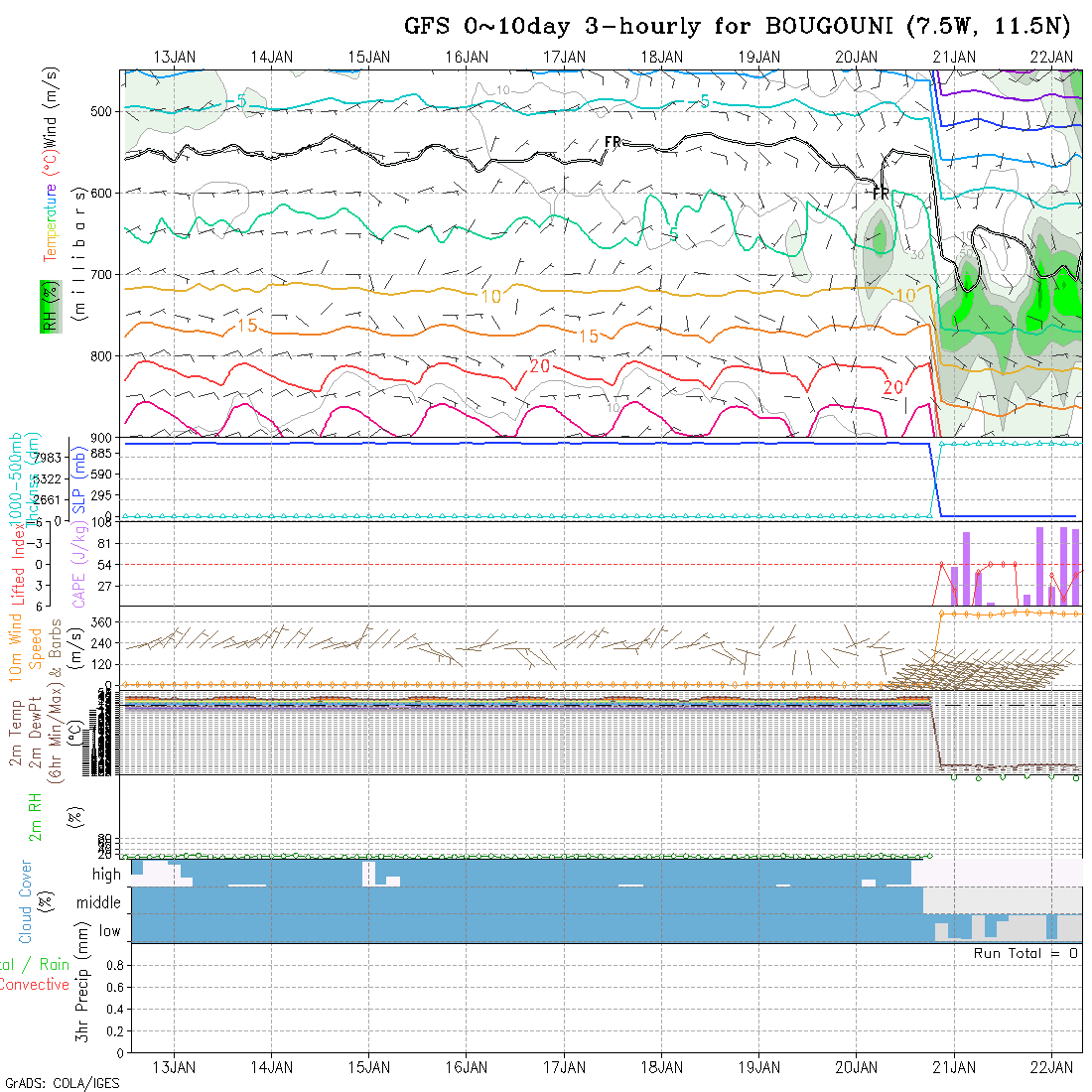Image resolution: width=1092 pixels, height=1092 pixels.
Task: Click 15JAN on the bottom date axis
Action: click(369, 1067)
